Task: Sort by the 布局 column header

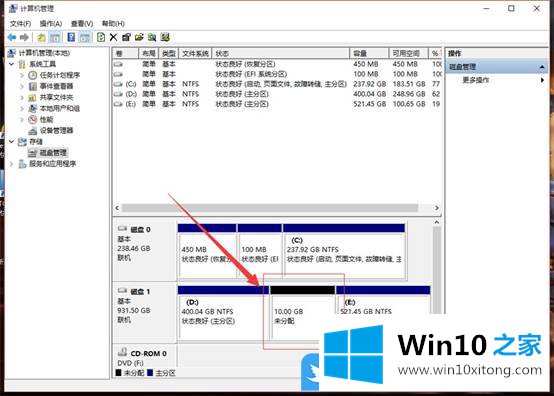Action: [148, 53]
